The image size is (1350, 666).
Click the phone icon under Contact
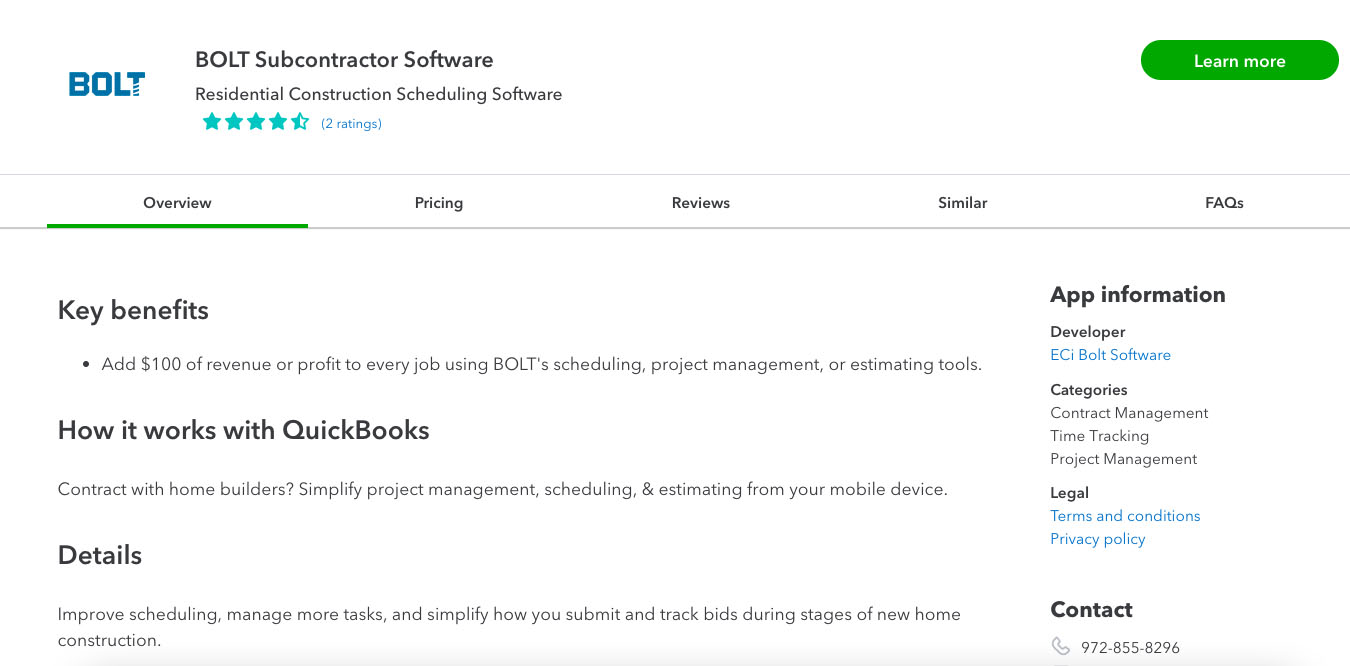1060,647
